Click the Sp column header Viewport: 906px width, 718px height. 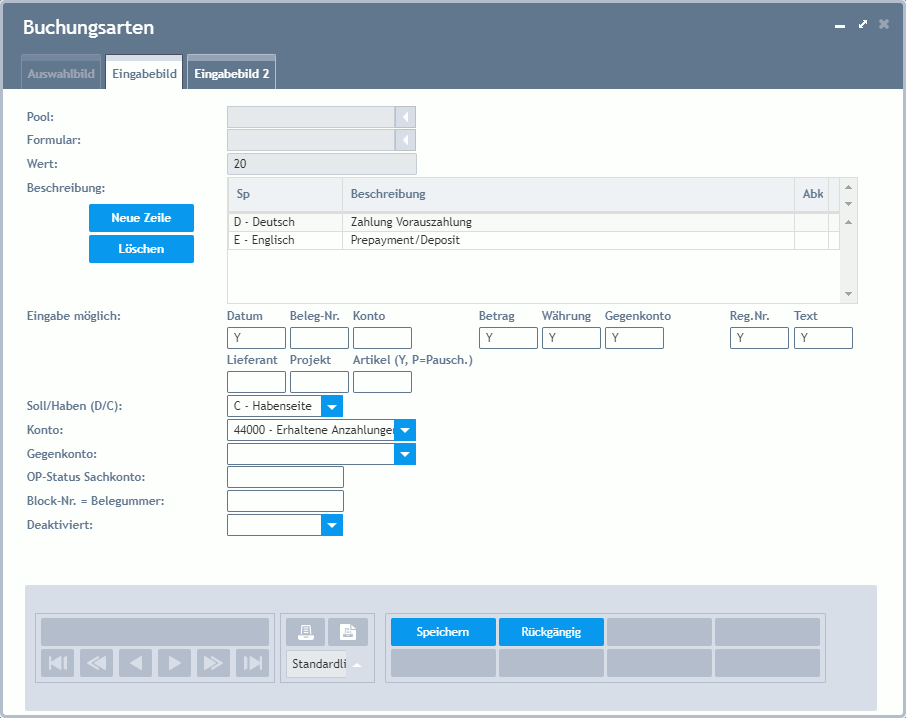[285, 194]
